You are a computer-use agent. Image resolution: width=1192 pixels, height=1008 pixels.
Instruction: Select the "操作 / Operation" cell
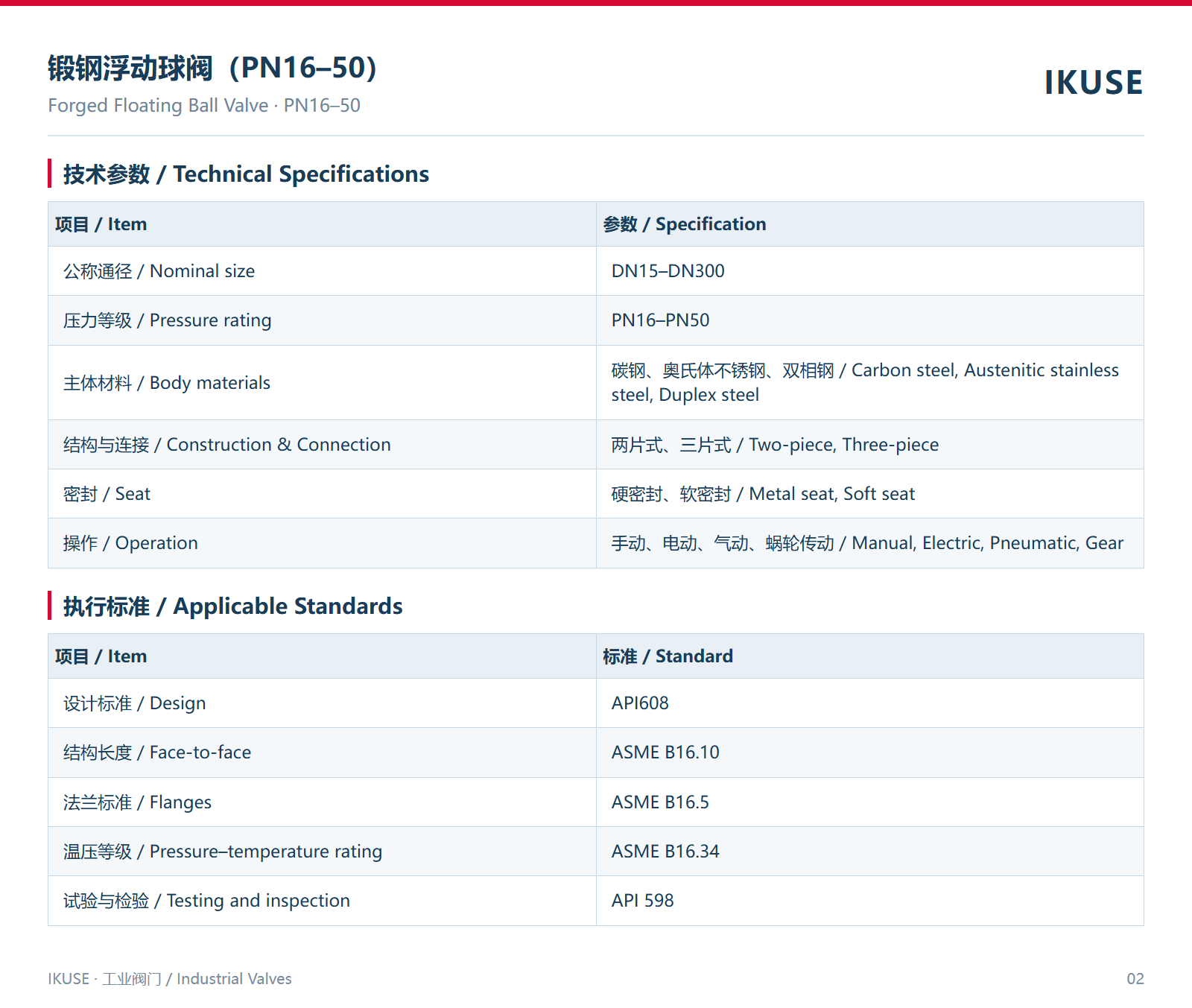(322, 543)
